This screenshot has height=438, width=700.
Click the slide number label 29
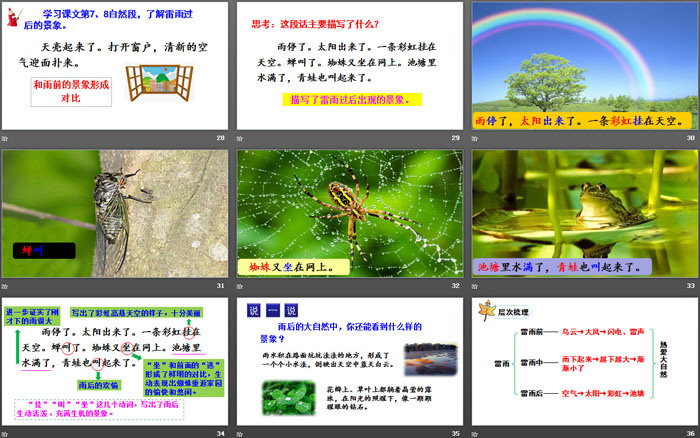[455, 138]
